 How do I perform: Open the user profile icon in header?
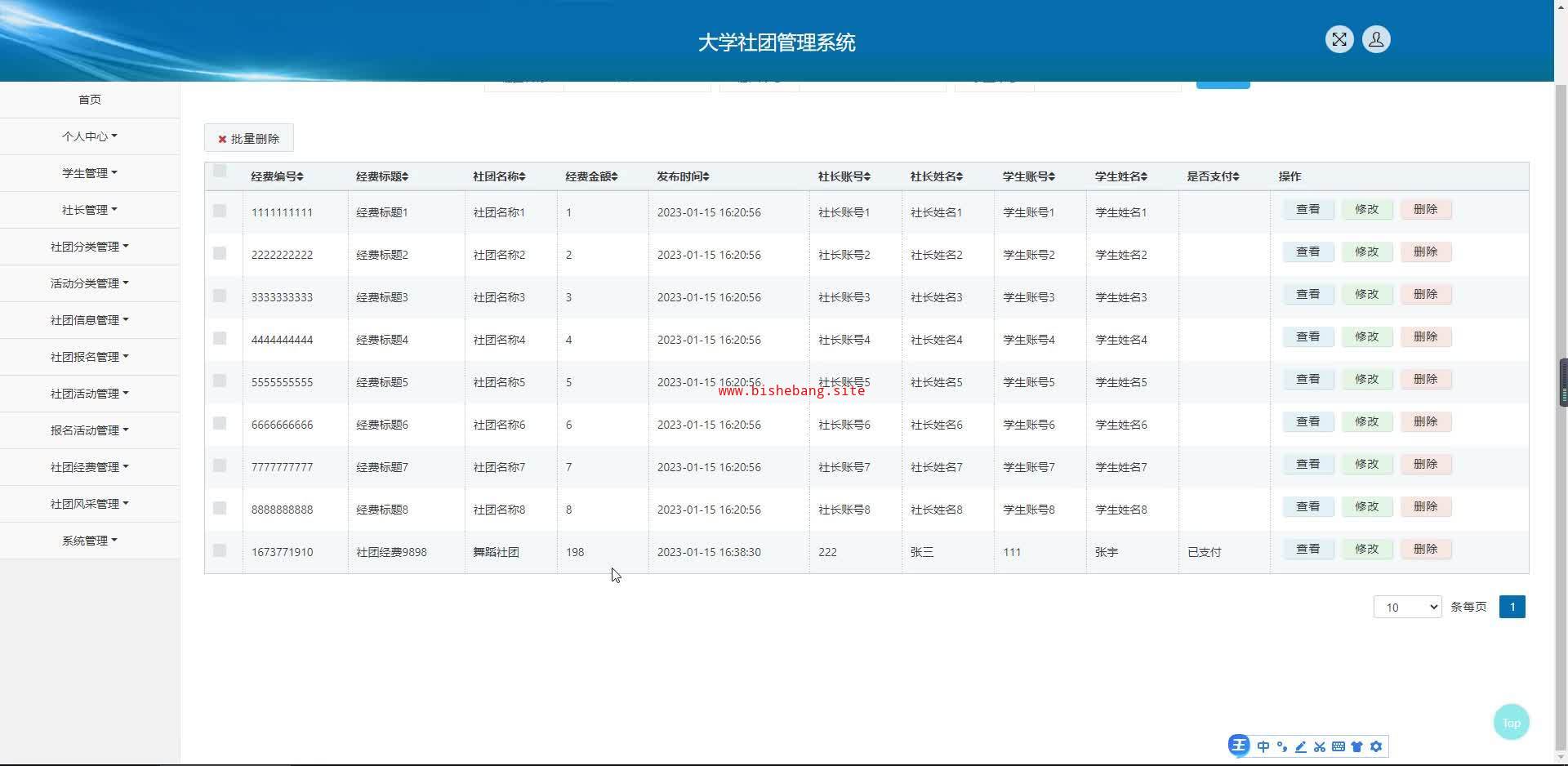1376,39
